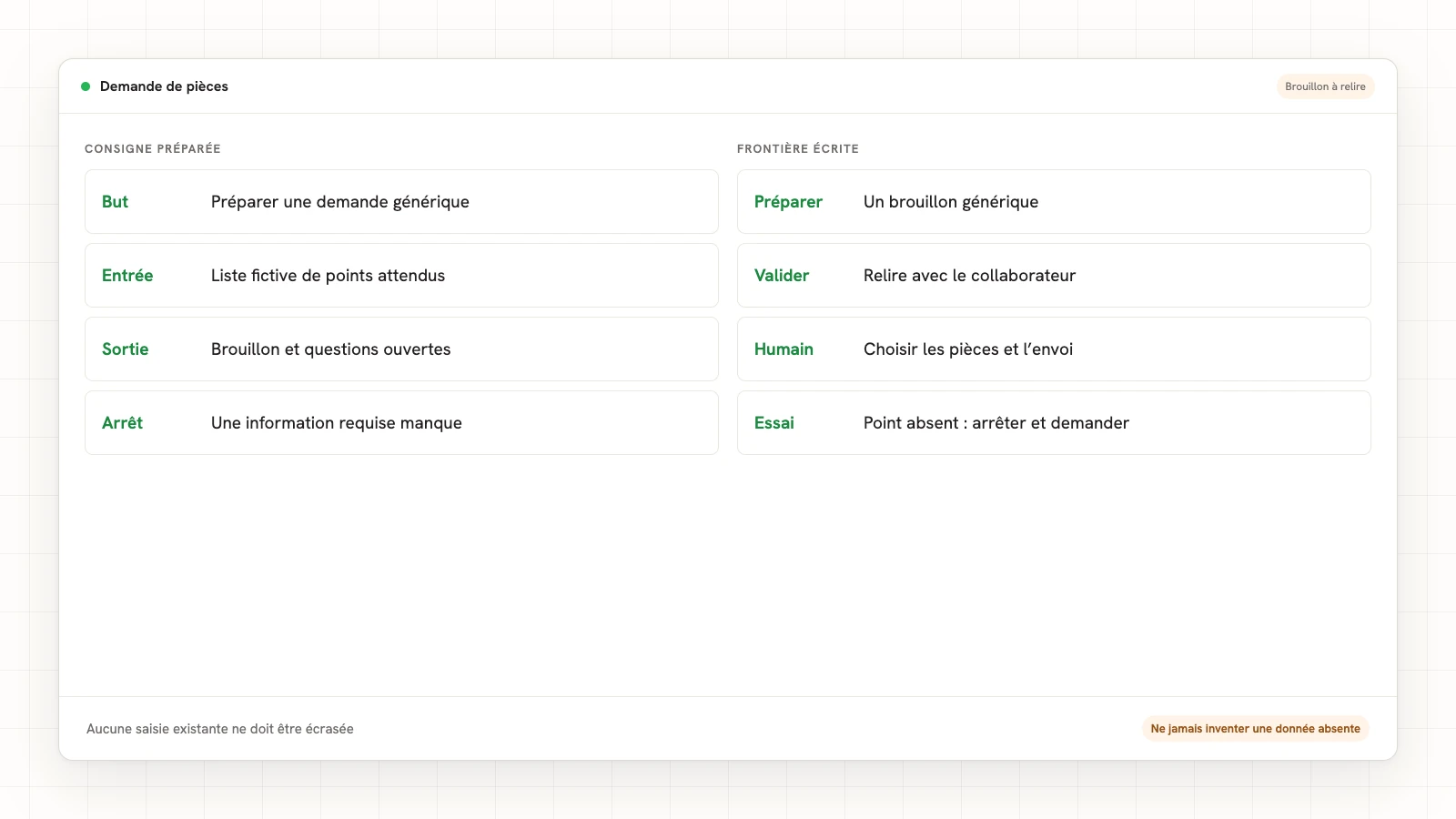Image resolution: width=1456 pixels, height=819 pixels.
Task: Click the "Préparer" label
Action: [x=788, y=202]
